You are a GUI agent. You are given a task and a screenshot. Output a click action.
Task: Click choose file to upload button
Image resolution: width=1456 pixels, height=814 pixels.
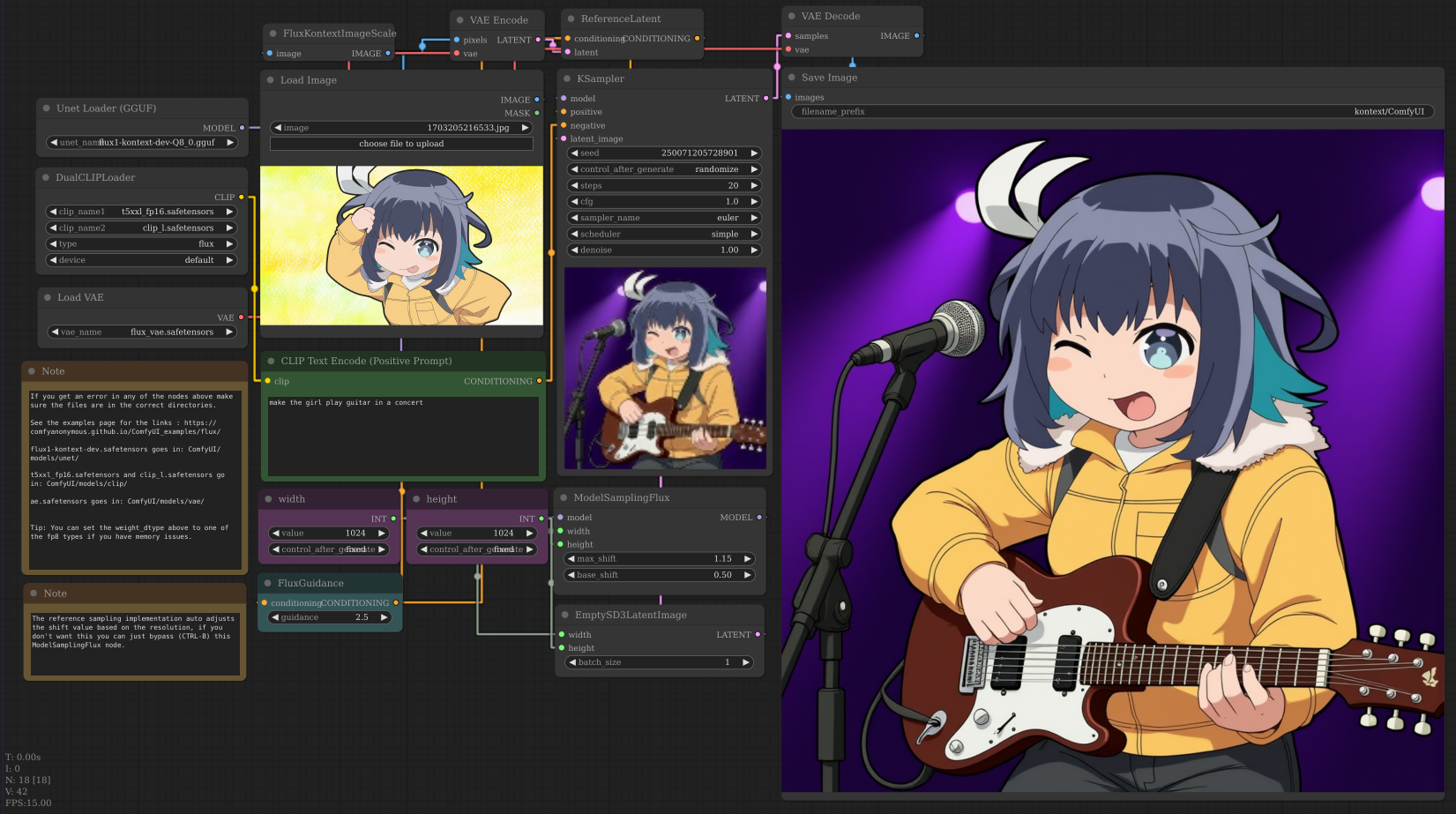pyautogui.click(x=401, y=144)
